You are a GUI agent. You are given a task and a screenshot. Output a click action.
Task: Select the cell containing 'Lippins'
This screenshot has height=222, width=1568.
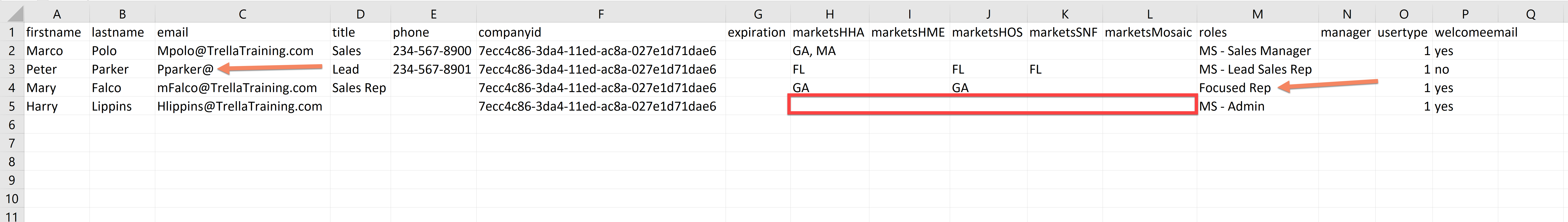(x=122, y=106)
